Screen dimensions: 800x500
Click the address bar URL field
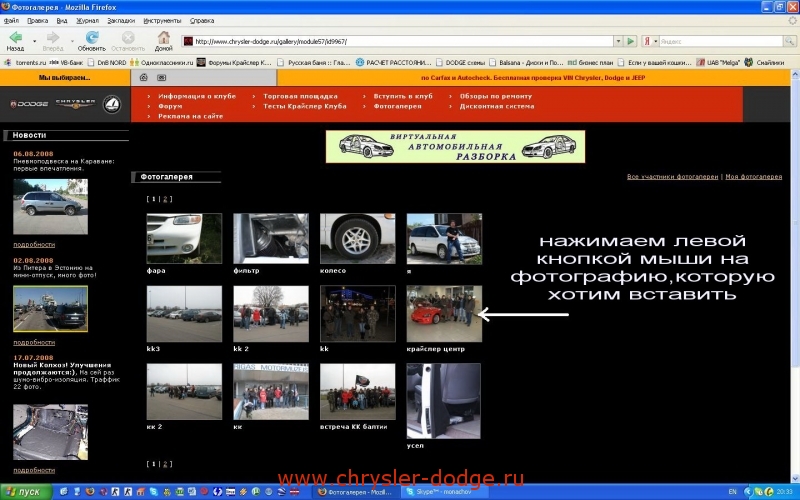tap(403, 41)
